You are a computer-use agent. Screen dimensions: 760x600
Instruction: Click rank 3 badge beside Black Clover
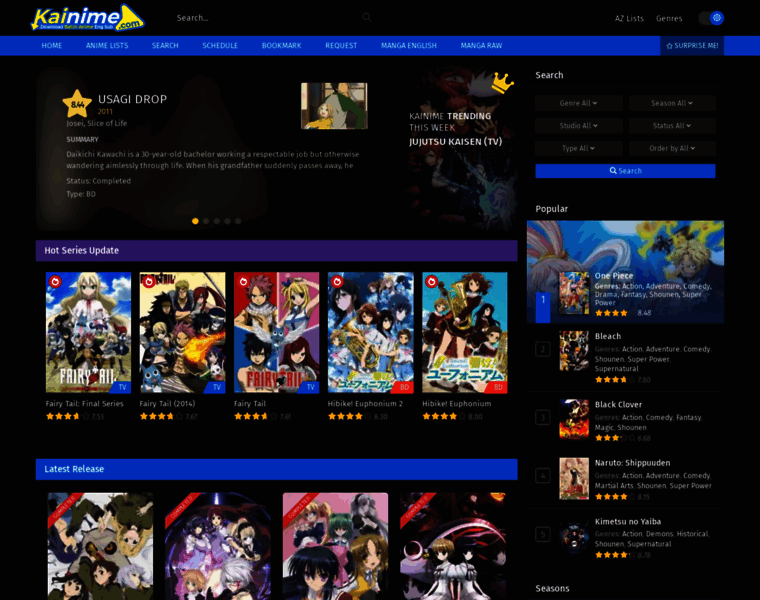[543, 417]
